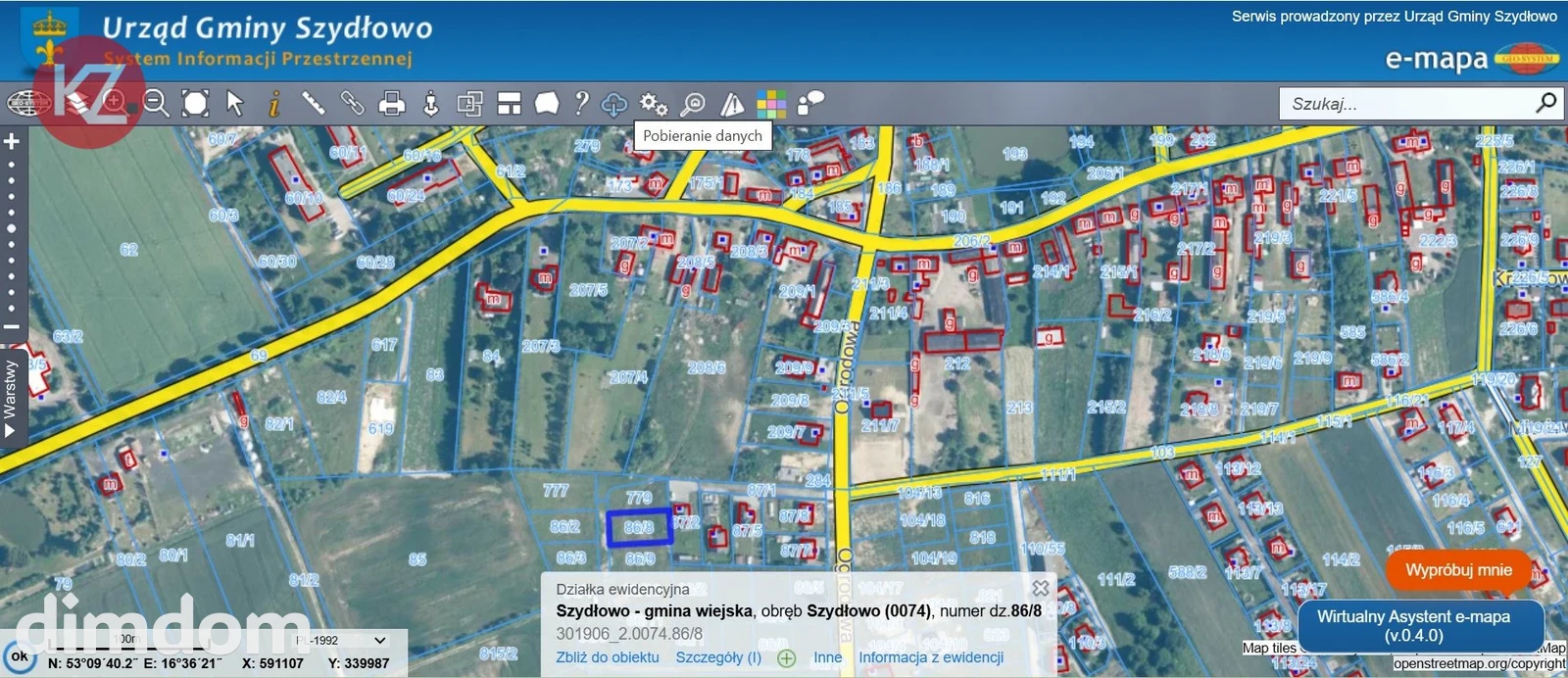Click the speech bubble person icon
1568x678 pixels.
coord(810,103)
